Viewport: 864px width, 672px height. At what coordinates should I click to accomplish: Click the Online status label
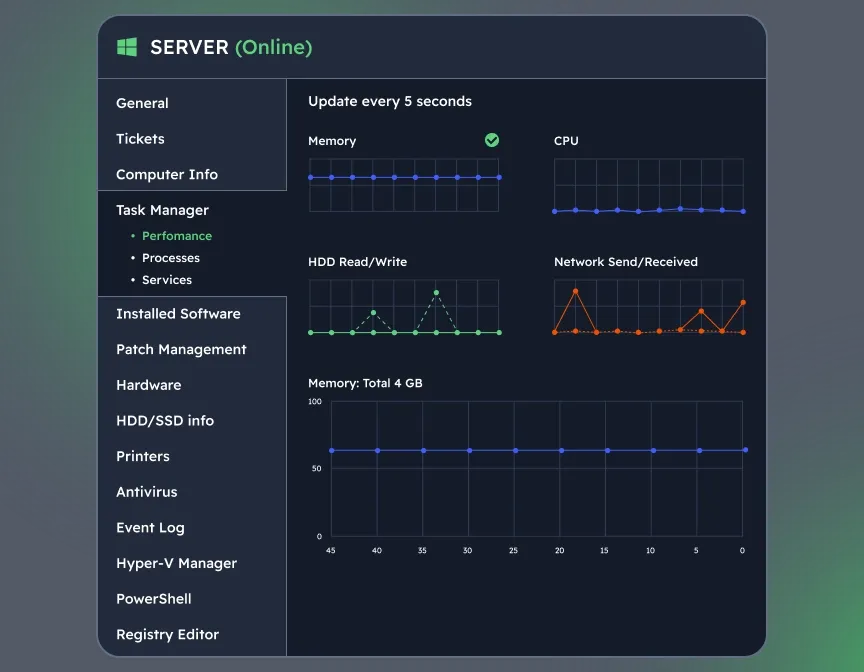[271, 46]
